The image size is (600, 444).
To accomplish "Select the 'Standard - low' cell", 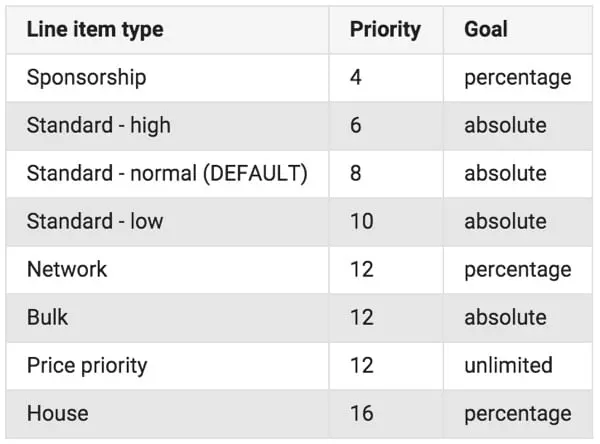I will tap(94, 221).
